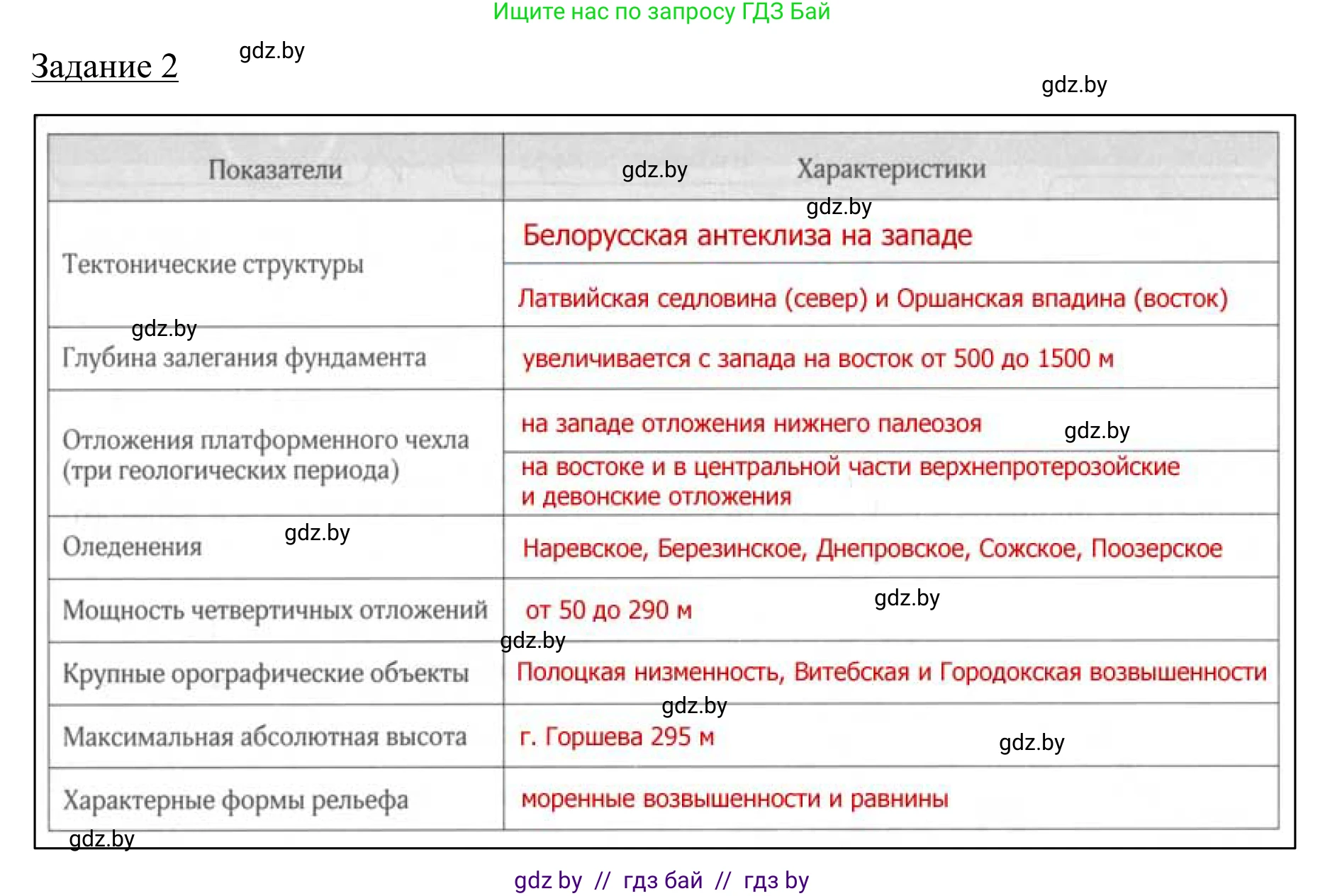1325x896 pixels.
Task: Click the Оледенения row label
Action: (x=132, y=547)
